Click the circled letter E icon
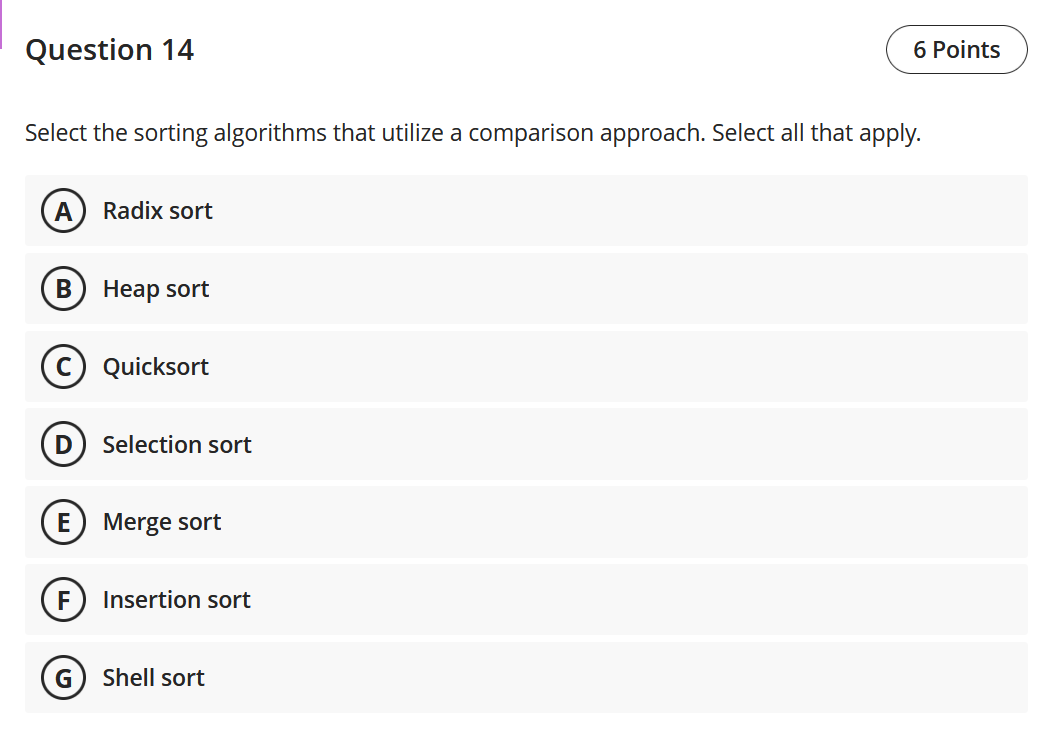Image resolution: width=1046 pixels, height=734 pixels. 63,522
